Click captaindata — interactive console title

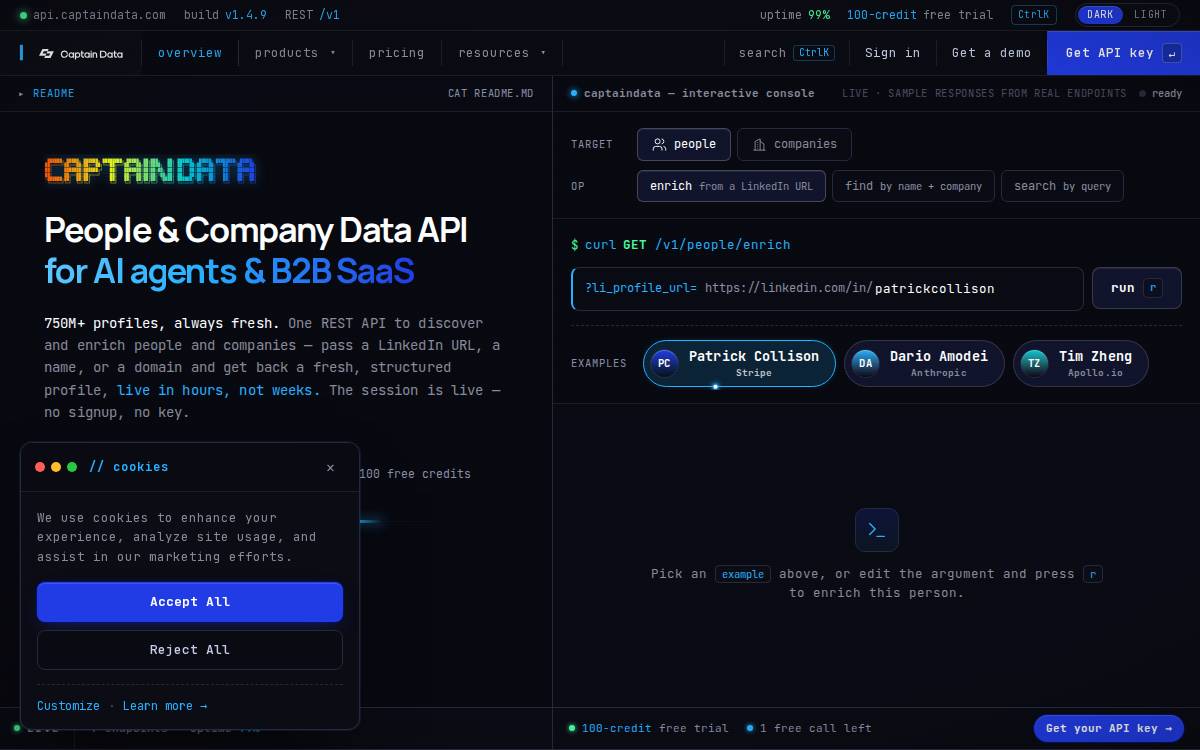point(699,93)
